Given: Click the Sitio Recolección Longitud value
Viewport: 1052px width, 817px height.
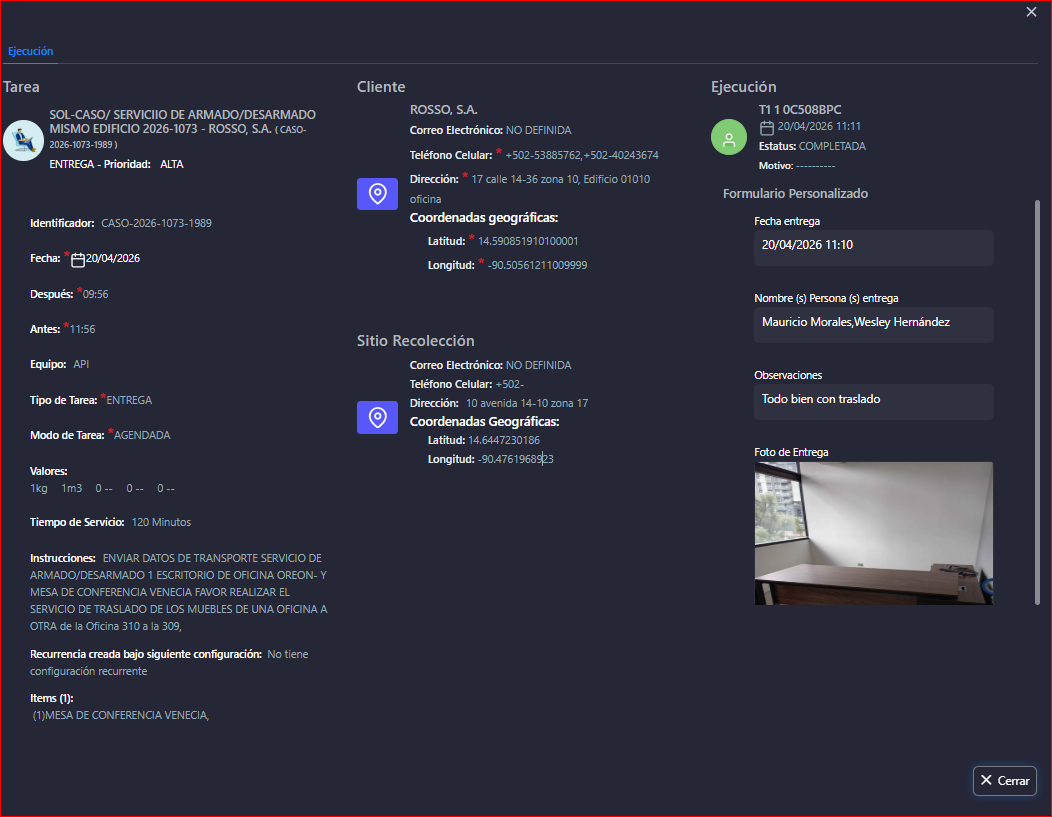Looking at the screenshot, I should coord(516,459).
